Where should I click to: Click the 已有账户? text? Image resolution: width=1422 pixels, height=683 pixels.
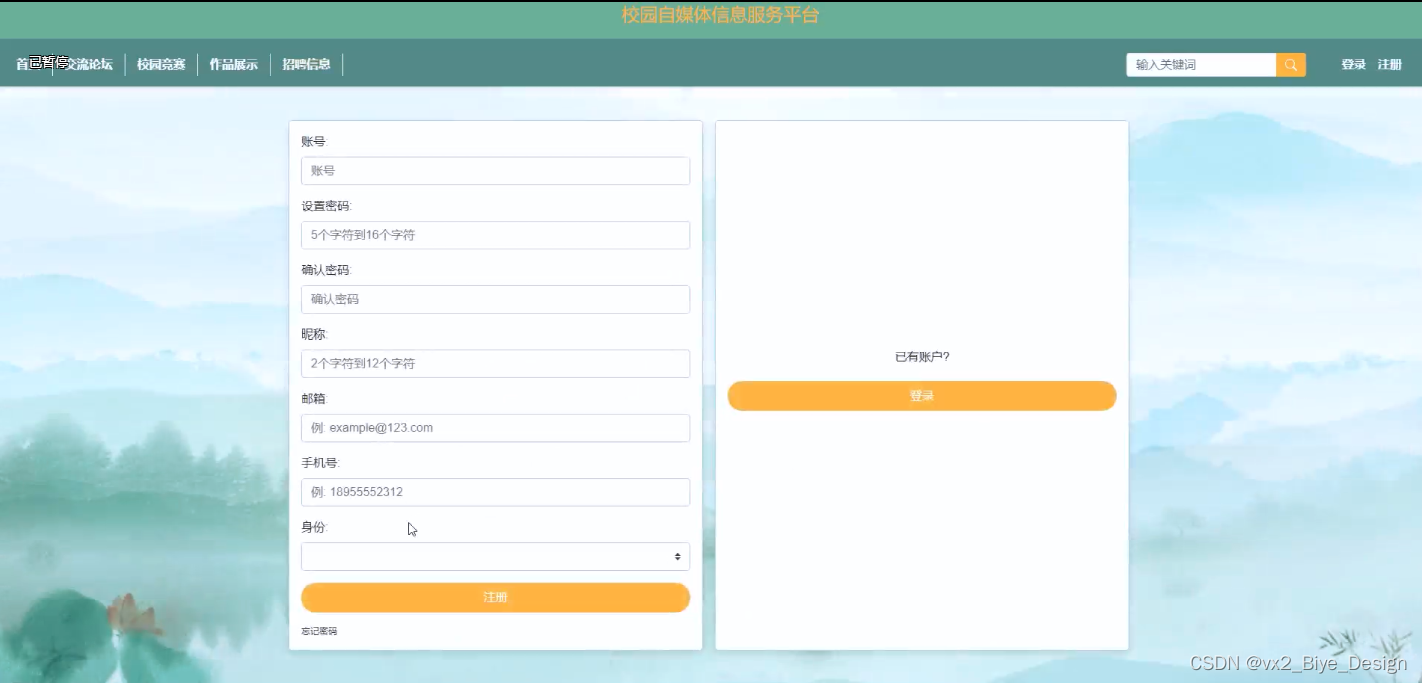[x=921, y=357]
